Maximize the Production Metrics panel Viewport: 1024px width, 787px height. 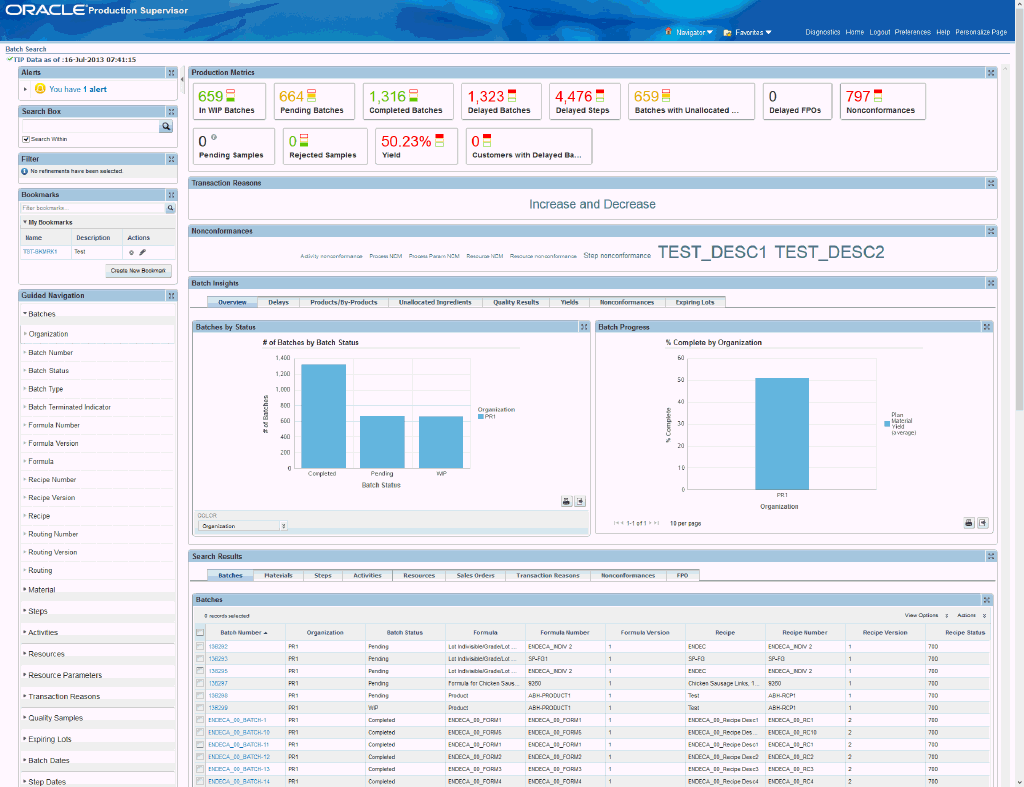tap(991, 72)
